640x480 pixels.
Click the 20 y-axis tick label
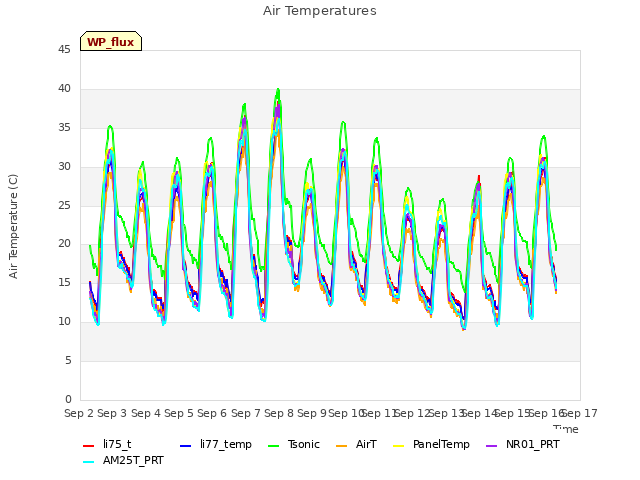click(x=64, y=243)
